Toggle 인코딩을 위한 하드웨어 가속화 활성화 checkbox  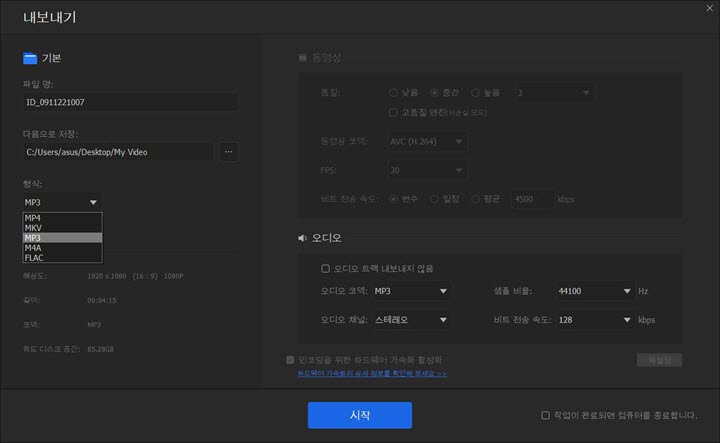[x=290, y=360]
